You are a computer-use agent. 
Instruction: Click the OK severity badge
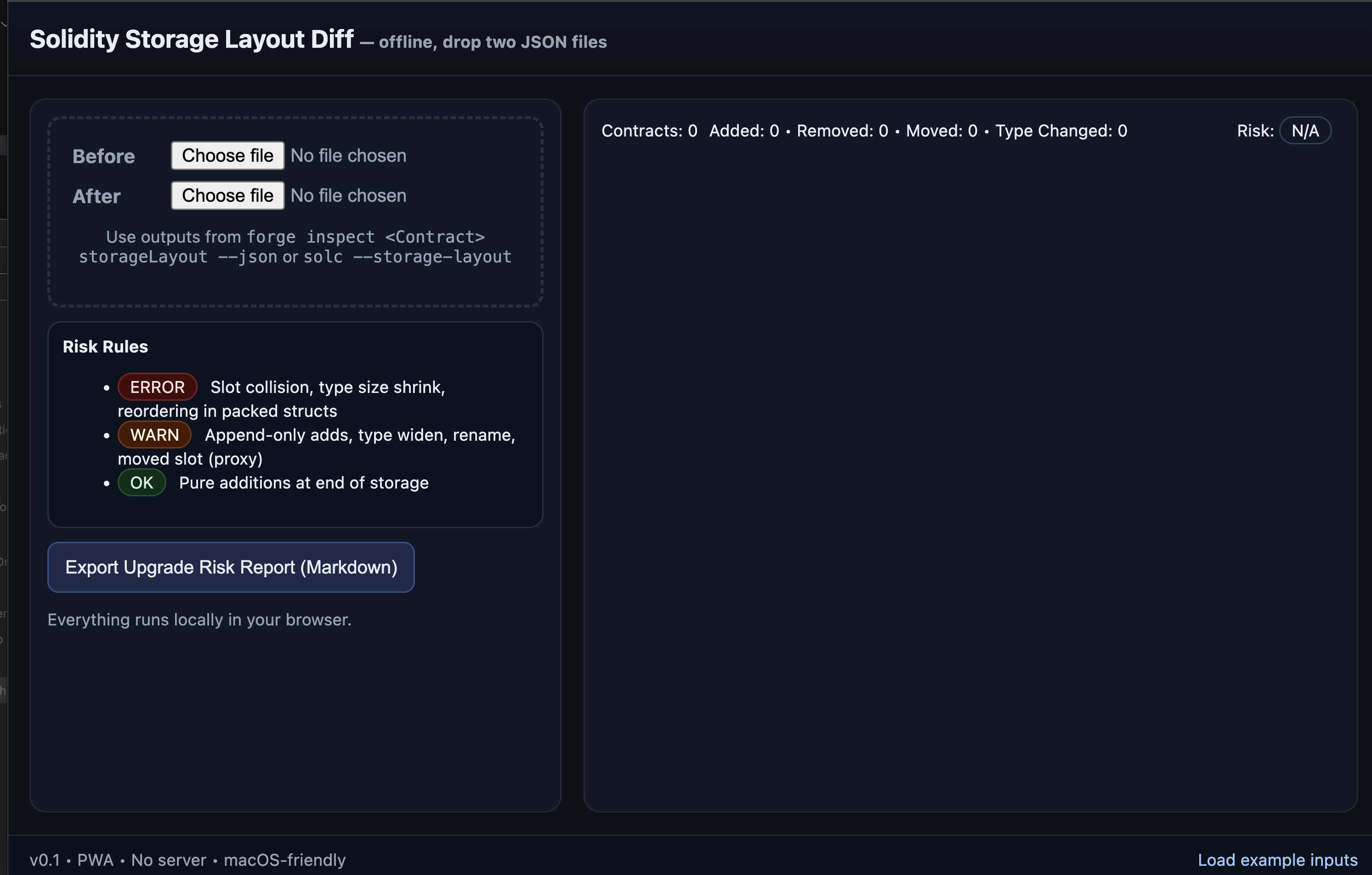[142, 483]
